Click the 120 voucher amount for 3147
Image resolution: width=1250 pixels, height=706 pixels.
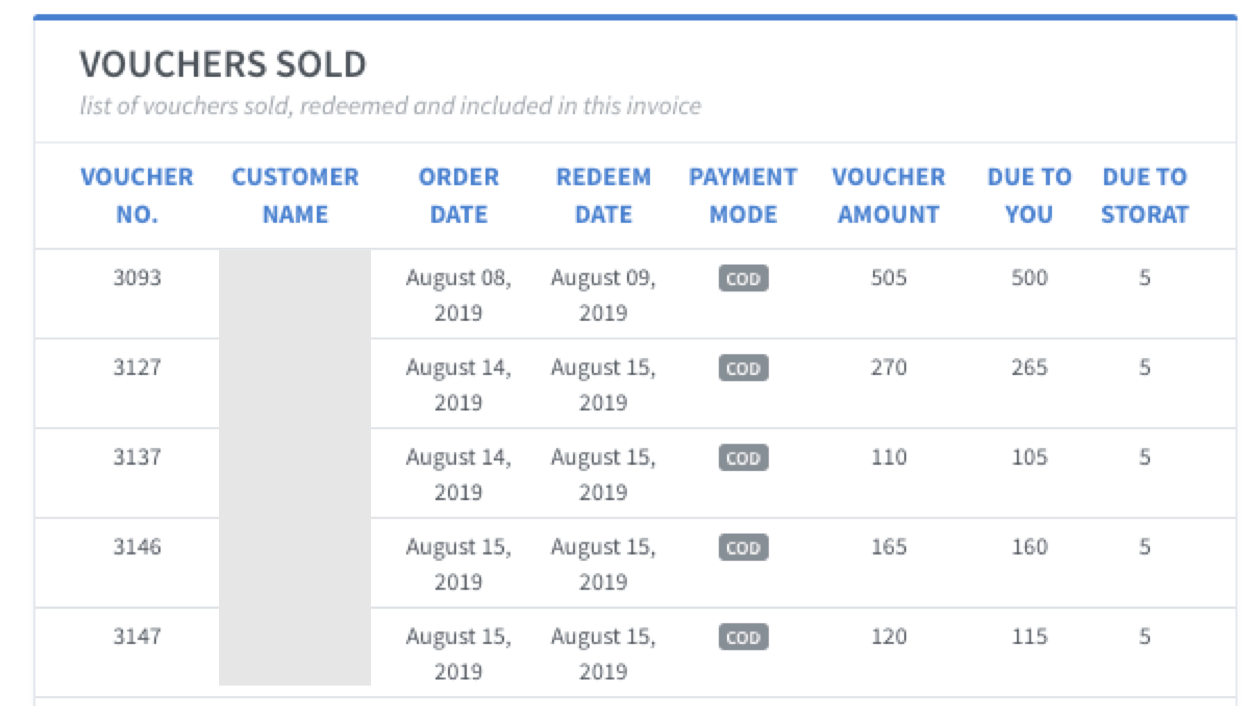(888, 637)
